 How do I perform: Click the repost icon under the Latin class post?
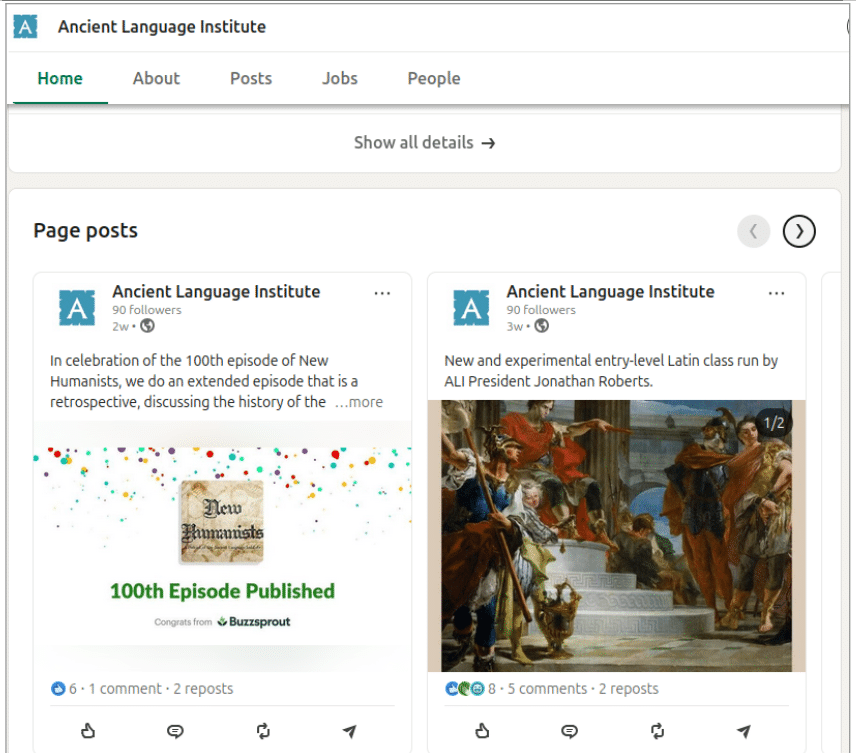pyautogui.click(x=657, y=731)
